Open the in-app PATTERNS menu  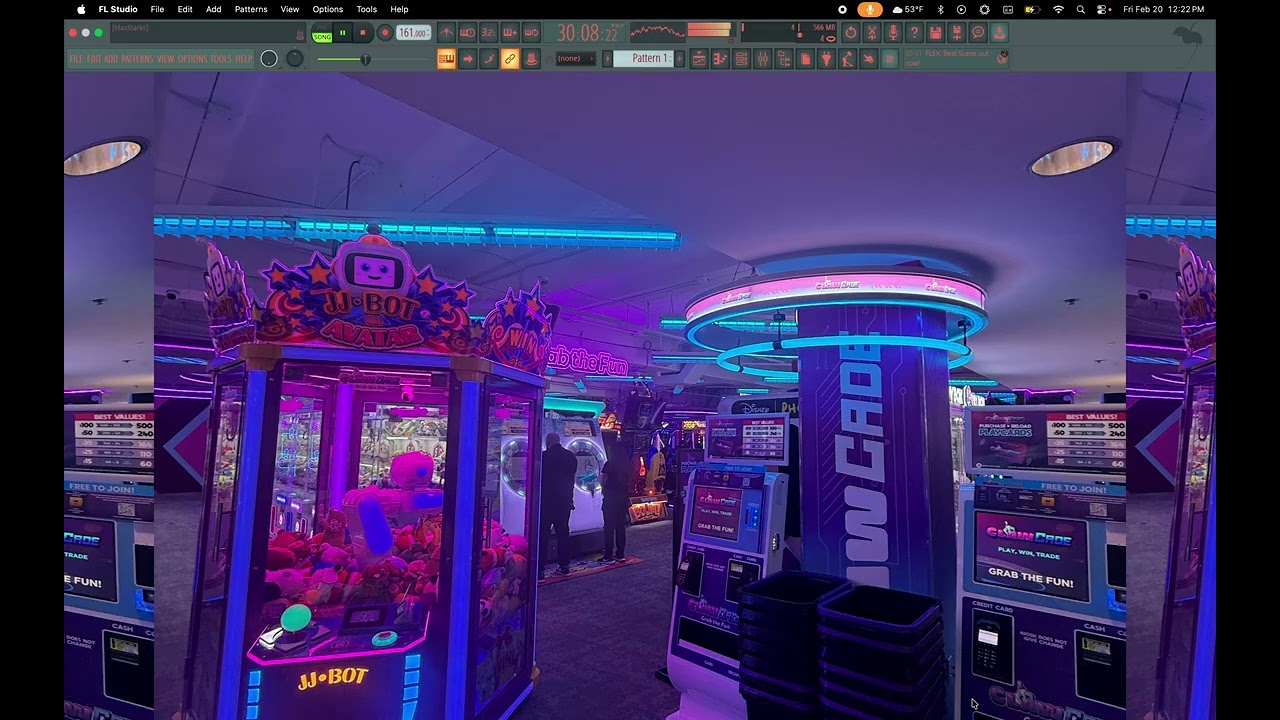coord(138,59)
